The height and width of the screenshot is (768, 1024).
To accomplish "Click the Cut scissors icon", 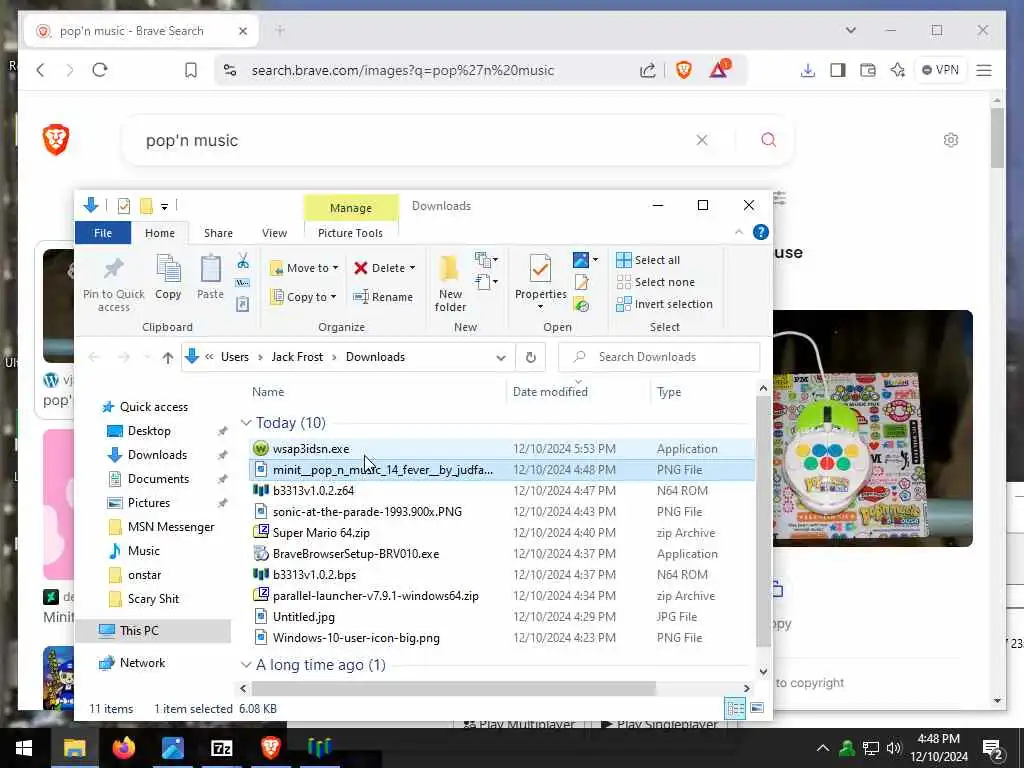I will pos(243,261).
